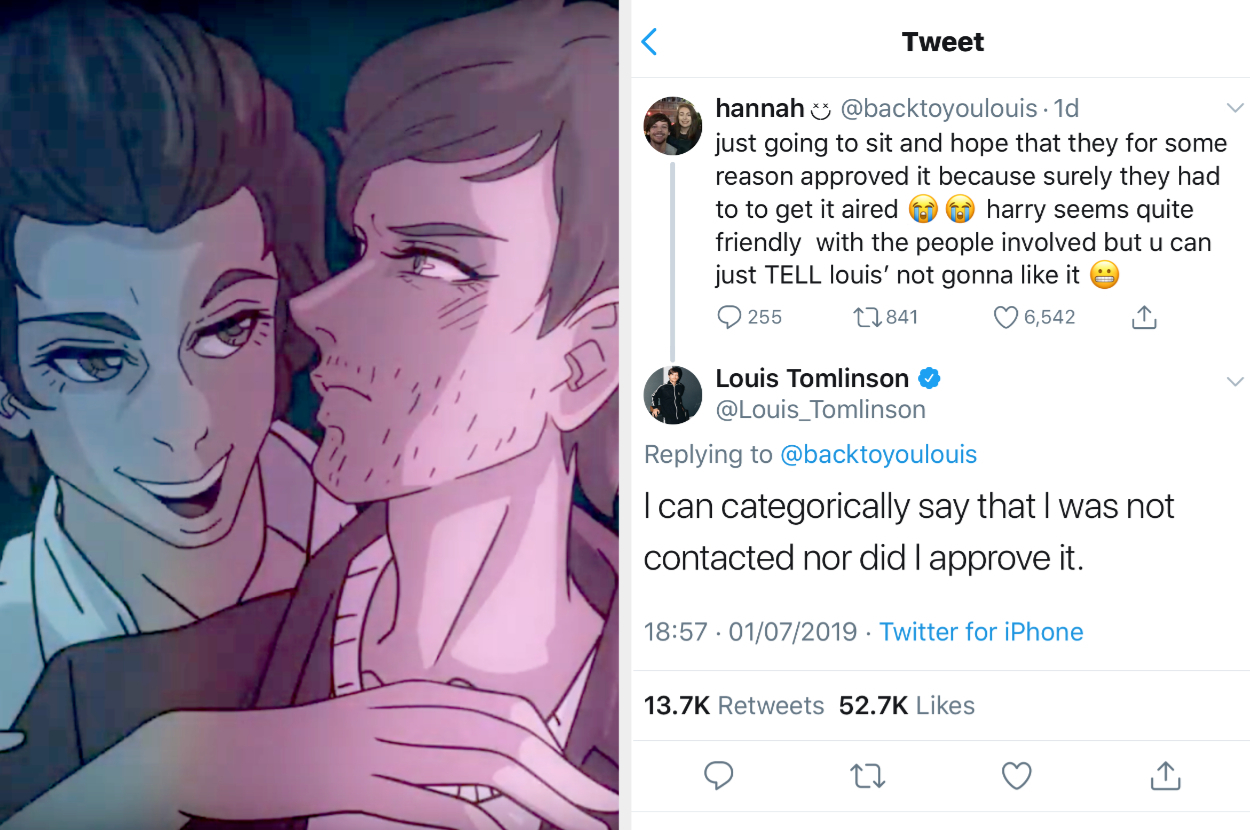Share hannah's tweet using upload icon
1250x830 pixels.
[1144, 317]
